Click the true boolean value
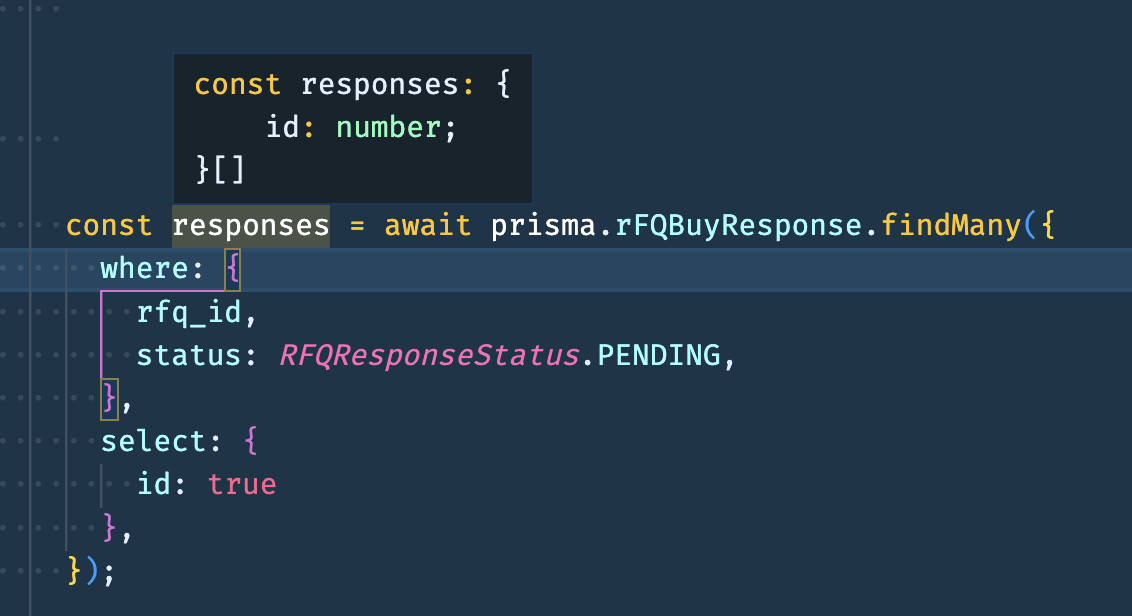 point(242,484)
